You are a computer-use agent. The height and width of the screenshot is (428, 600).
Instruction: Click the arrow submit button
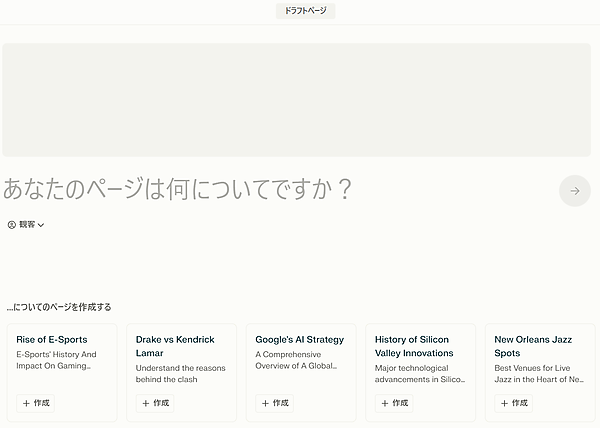pyautogui.click(x=574, y=190)
